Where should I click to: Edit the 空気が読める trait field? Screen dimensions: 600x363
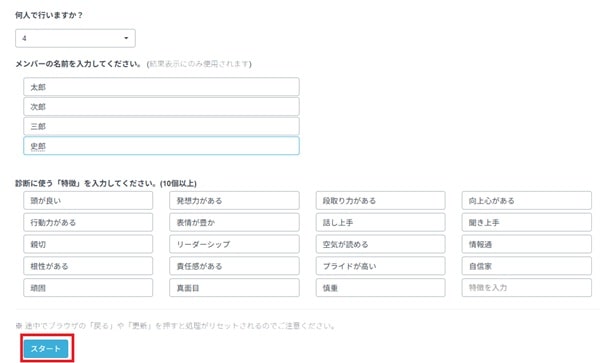pyautogui.click(x=380, y=244)
